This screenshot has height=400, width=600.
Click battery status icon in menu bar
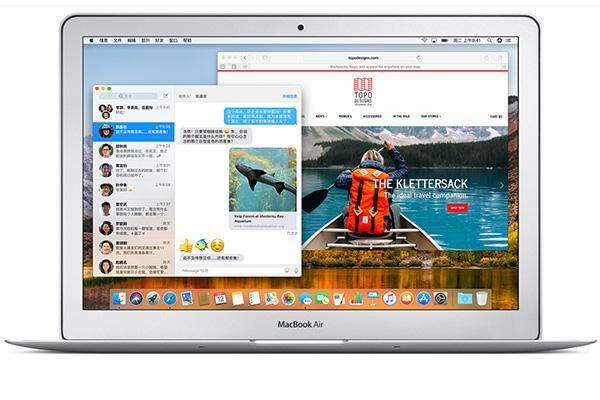(445, 40)
